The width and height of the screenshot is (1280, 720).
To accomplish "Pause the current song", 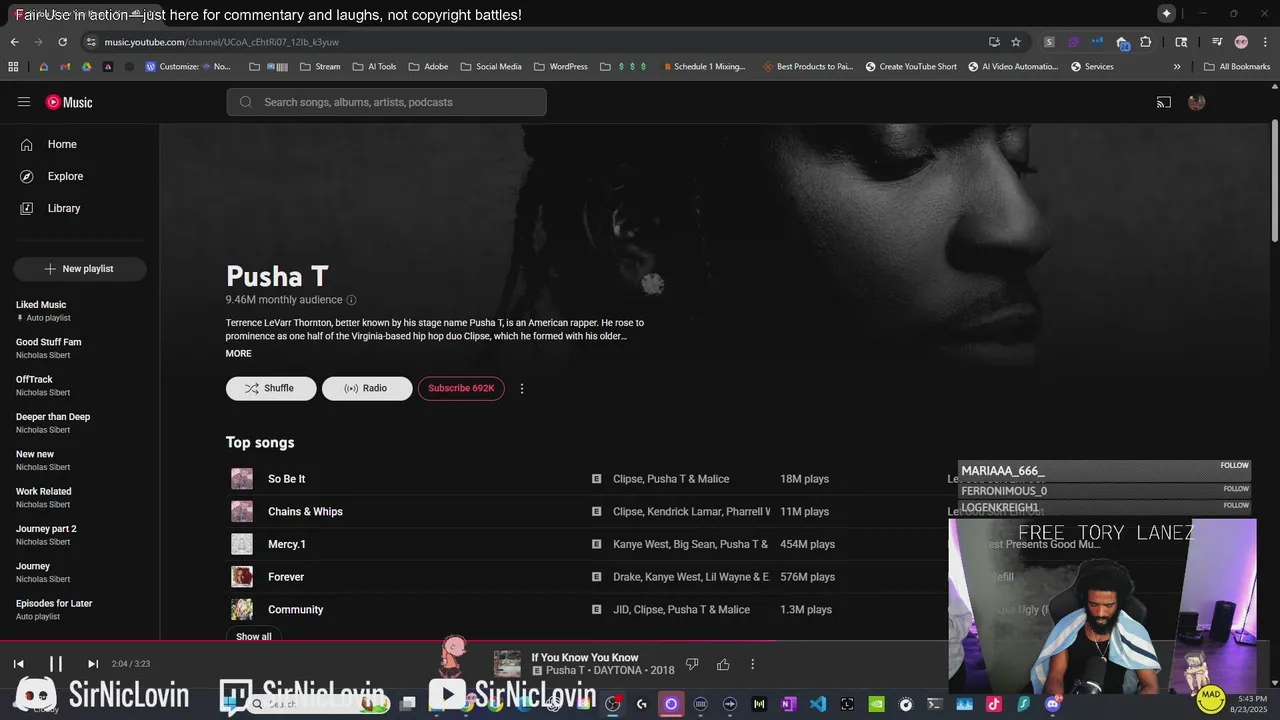I will click(x=56, y=663).
